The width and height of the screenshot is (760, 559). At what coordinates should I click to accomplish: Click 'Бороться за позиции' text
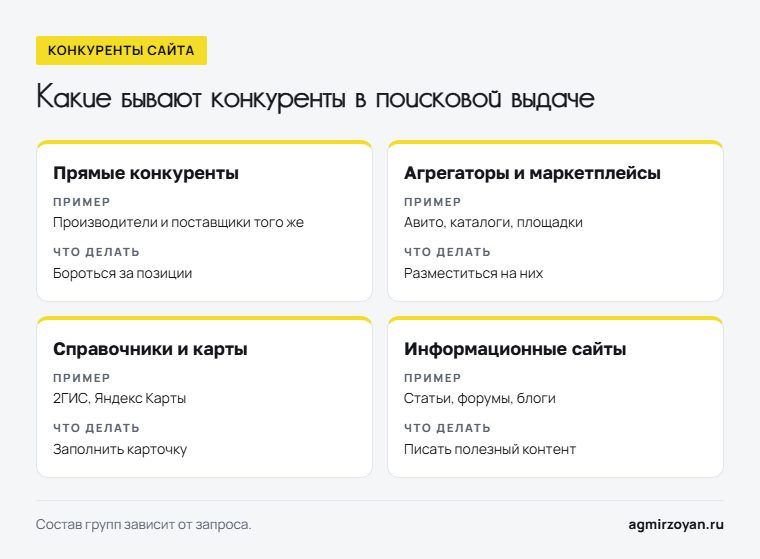click(123, 273)
